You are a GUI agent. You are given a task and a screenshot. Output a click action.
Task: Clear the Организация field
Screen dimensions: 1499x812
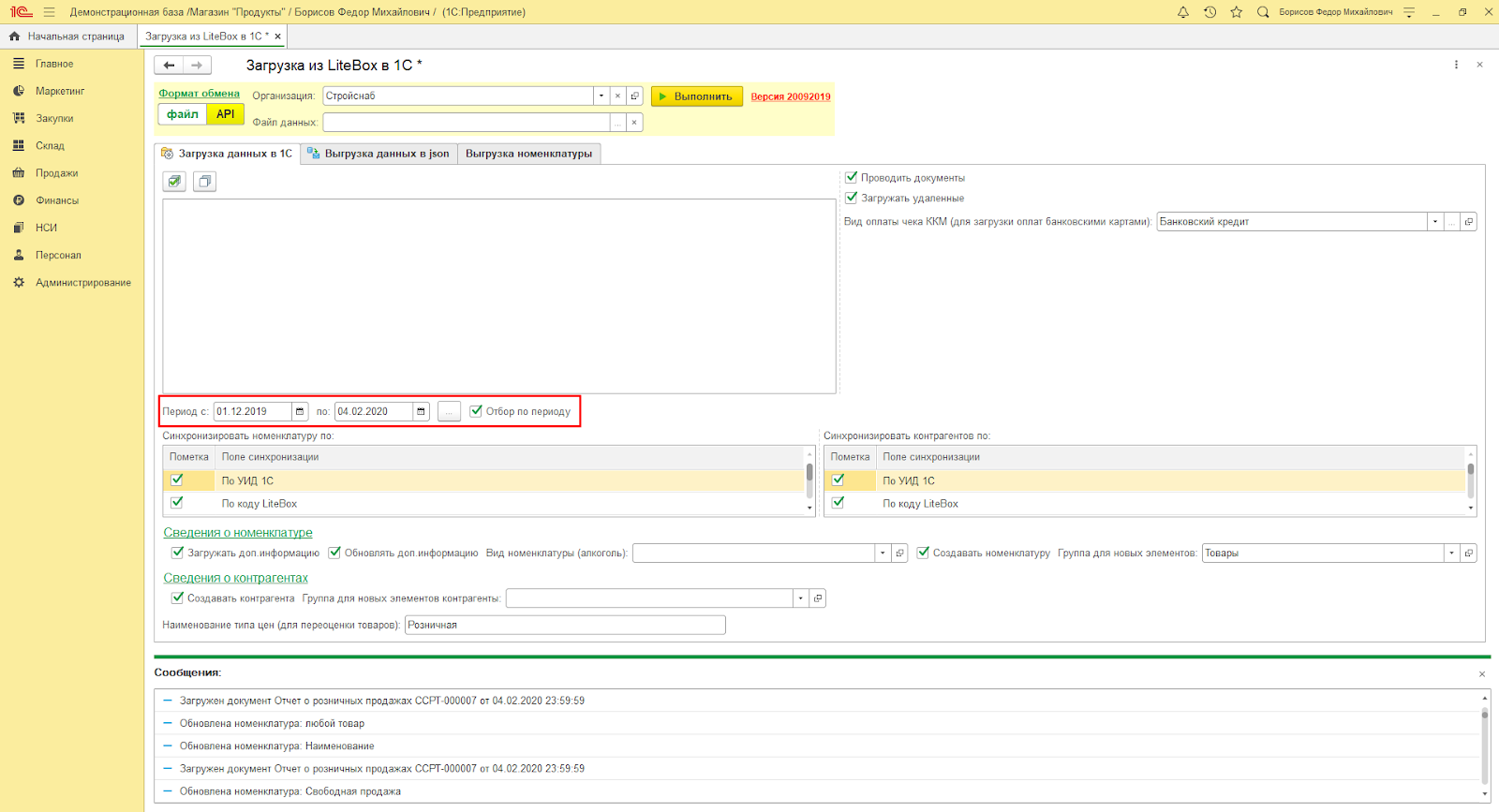point(617,96)
